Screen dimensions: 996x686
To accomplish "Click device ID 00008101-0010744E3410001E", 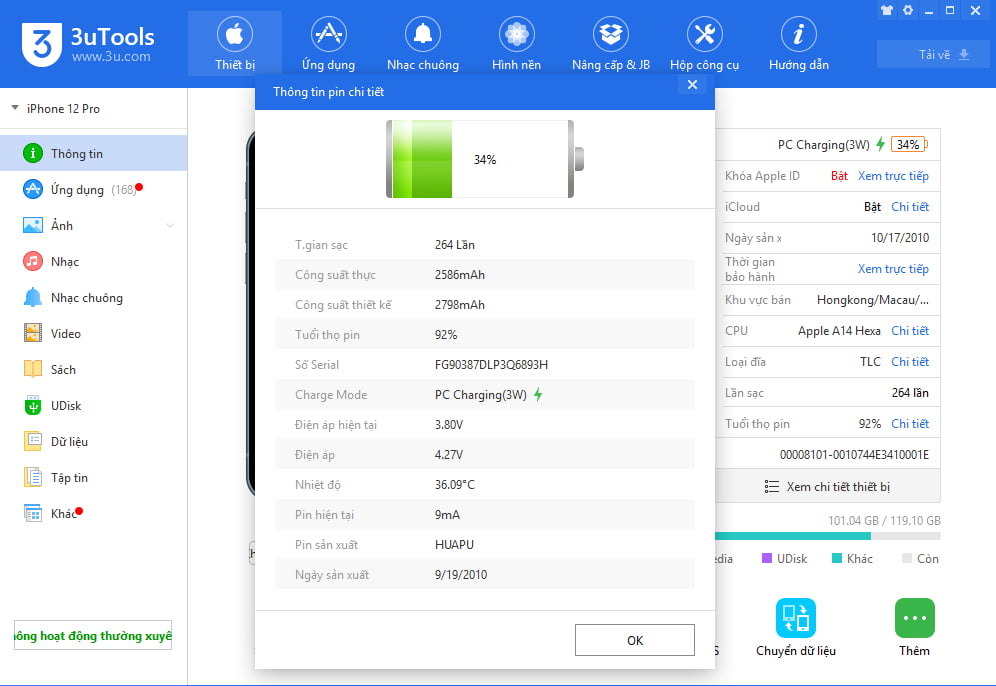I will pyautogui.click(x=854, y=455).
